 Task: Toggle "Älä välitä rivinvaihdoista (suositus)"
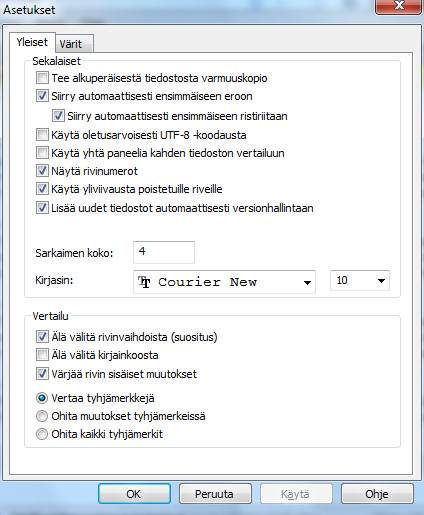tap(42, 337)
